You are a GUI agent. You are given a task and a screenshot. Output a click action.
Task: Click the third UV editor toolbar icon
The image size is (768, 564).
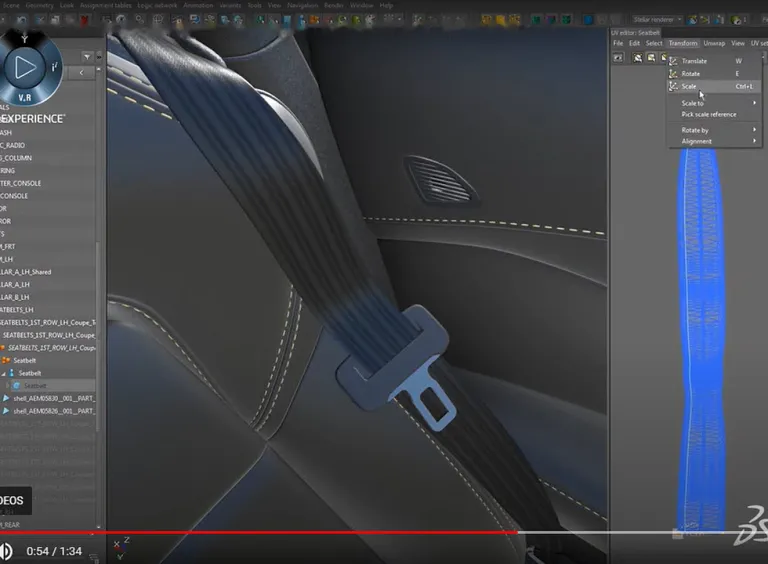(x=651, y=58)
